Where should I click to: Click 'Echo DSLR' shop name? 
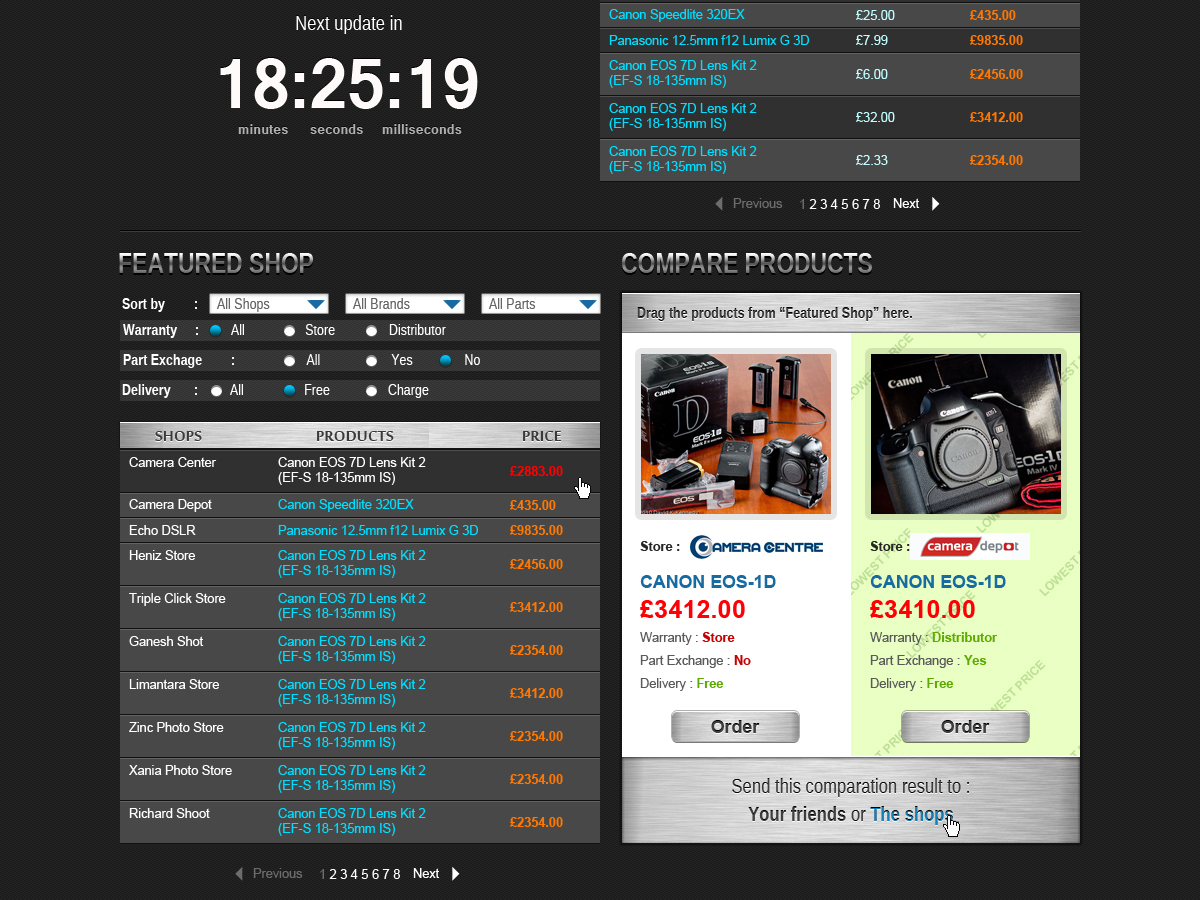tap(162, 531)
